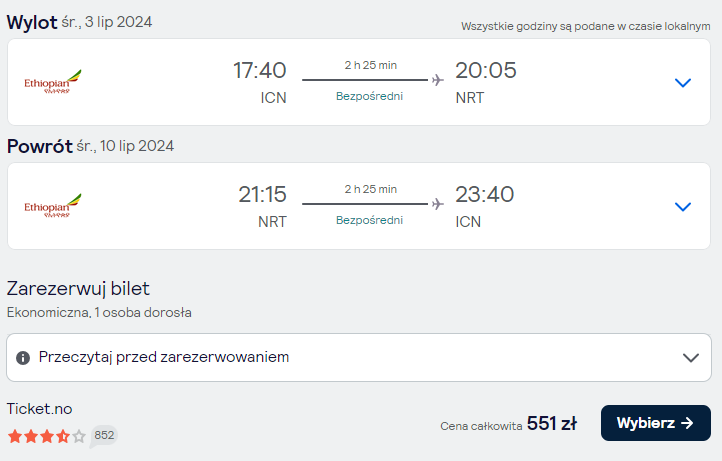Click the return flight Bezpośredni label
The width and height of the screenshot is (722, 461).
369,220
